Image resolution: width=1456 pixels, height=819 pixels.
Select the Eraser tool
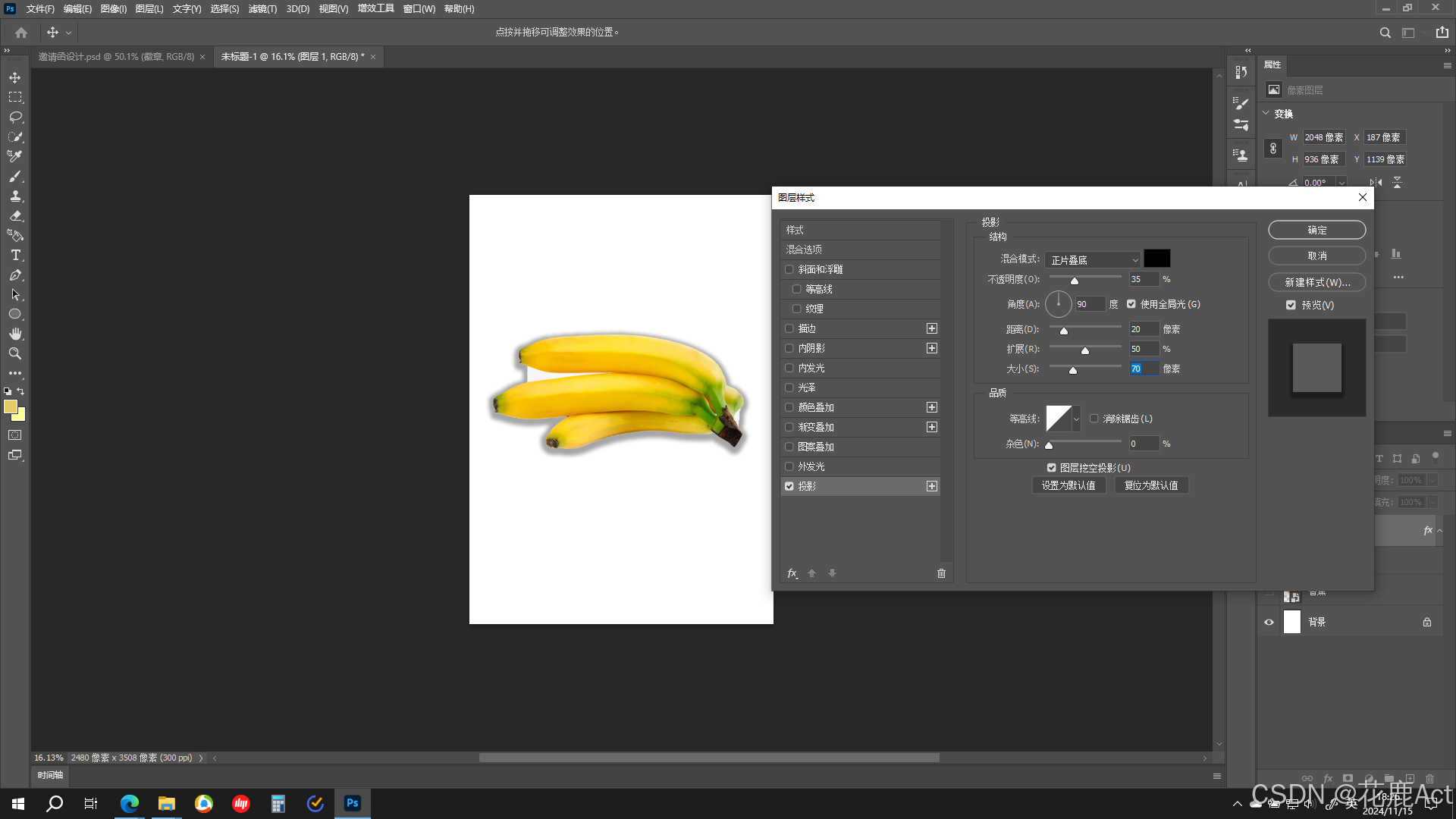15,215
